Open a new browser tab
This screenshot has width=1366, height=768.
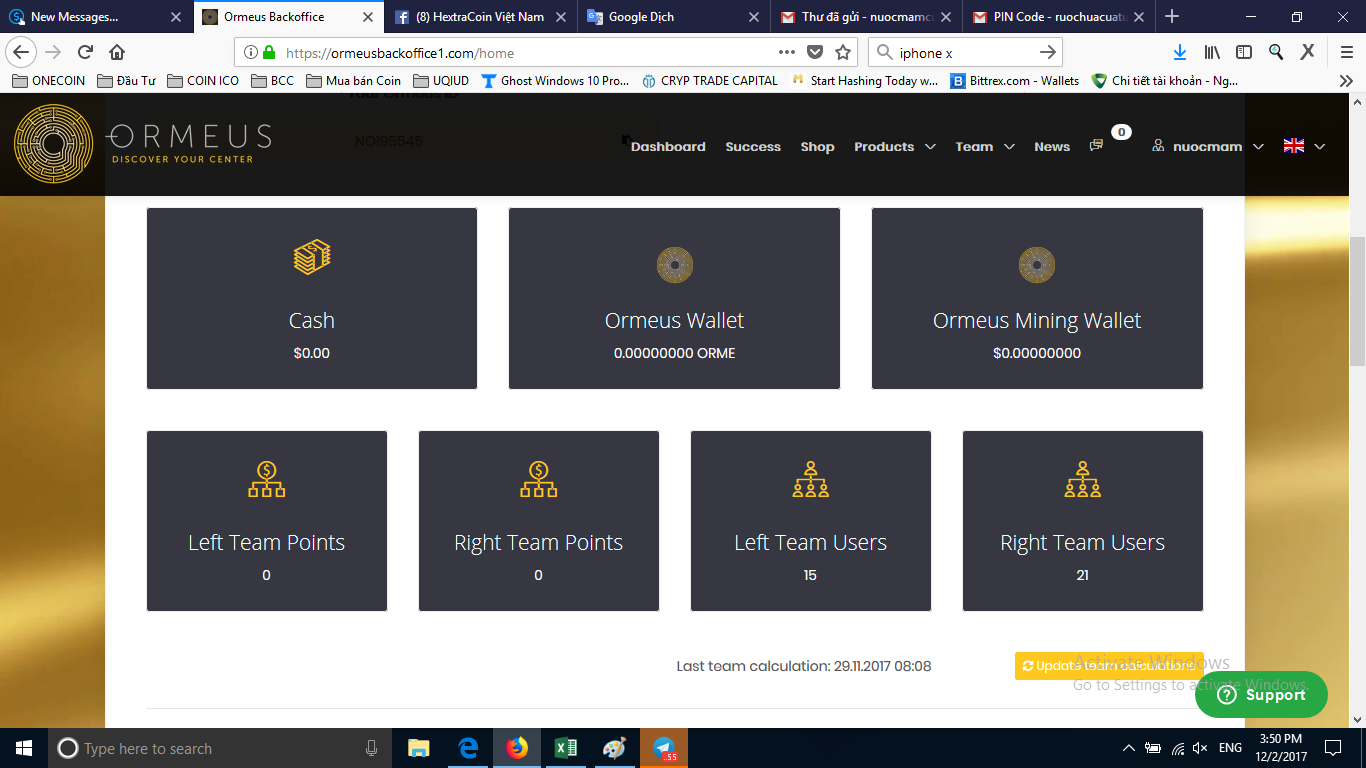point(1172,17)
